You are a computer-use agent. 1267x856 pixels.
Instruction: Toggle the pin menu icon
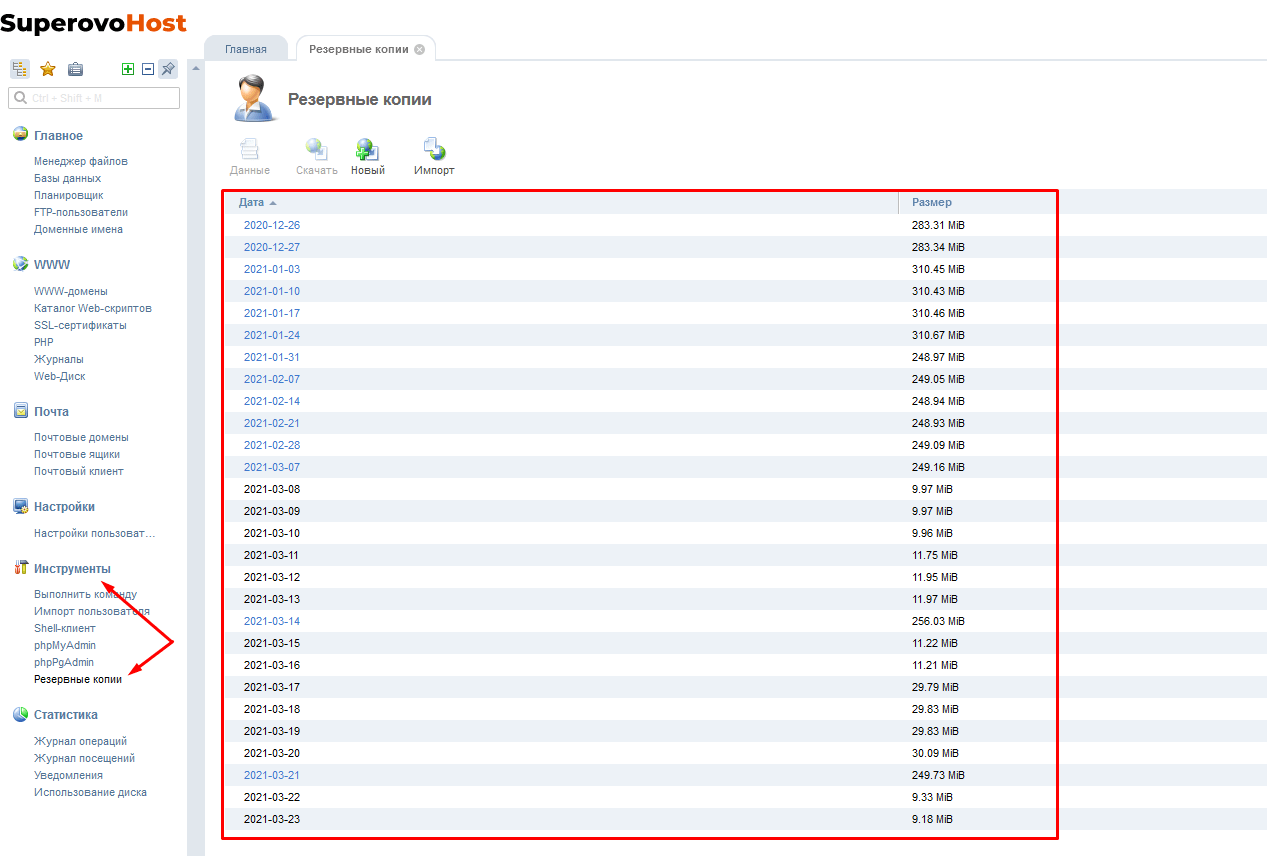coord(168,69)
